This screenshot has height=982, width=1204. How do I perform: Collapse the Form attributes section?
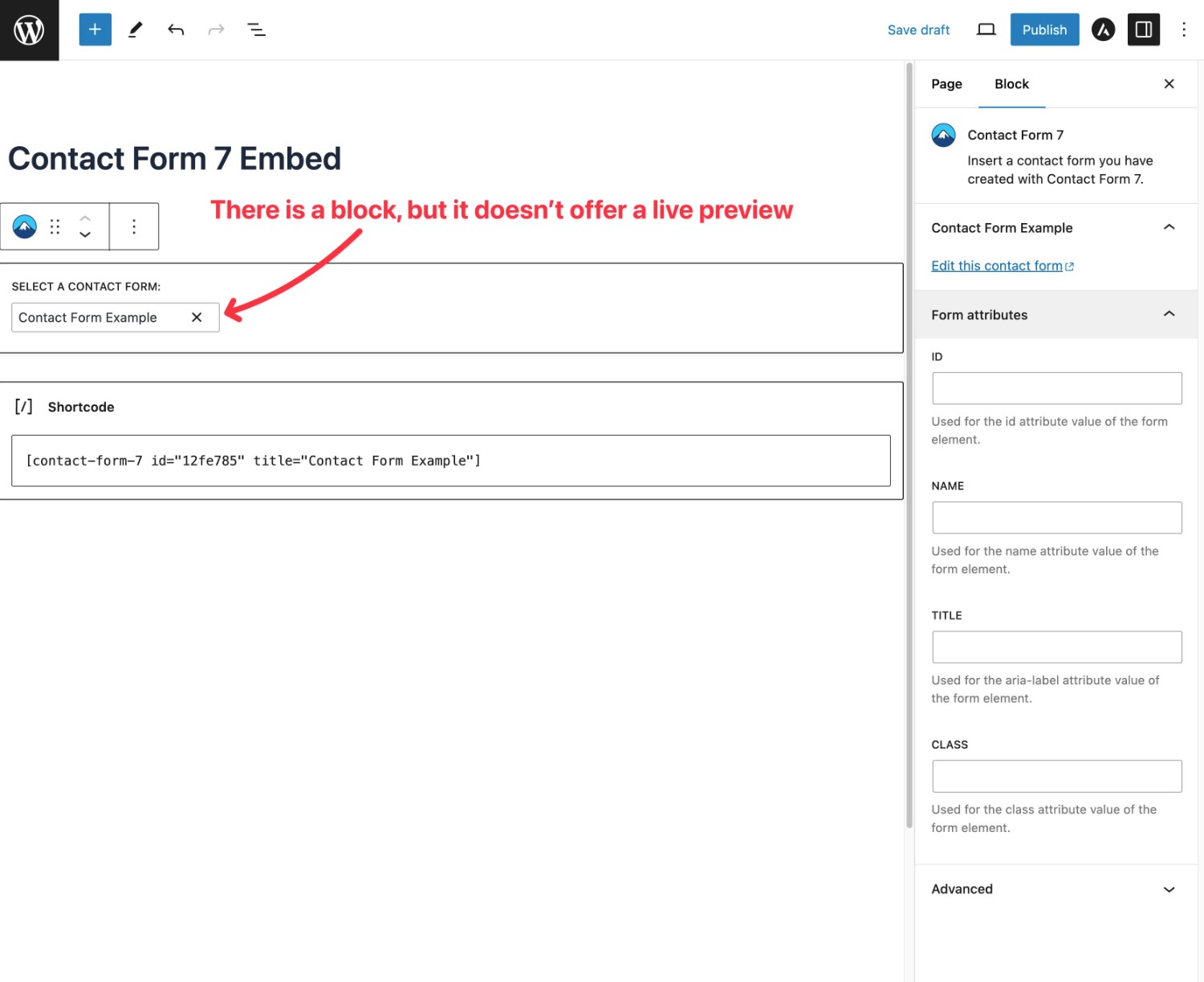point(1056,314)
